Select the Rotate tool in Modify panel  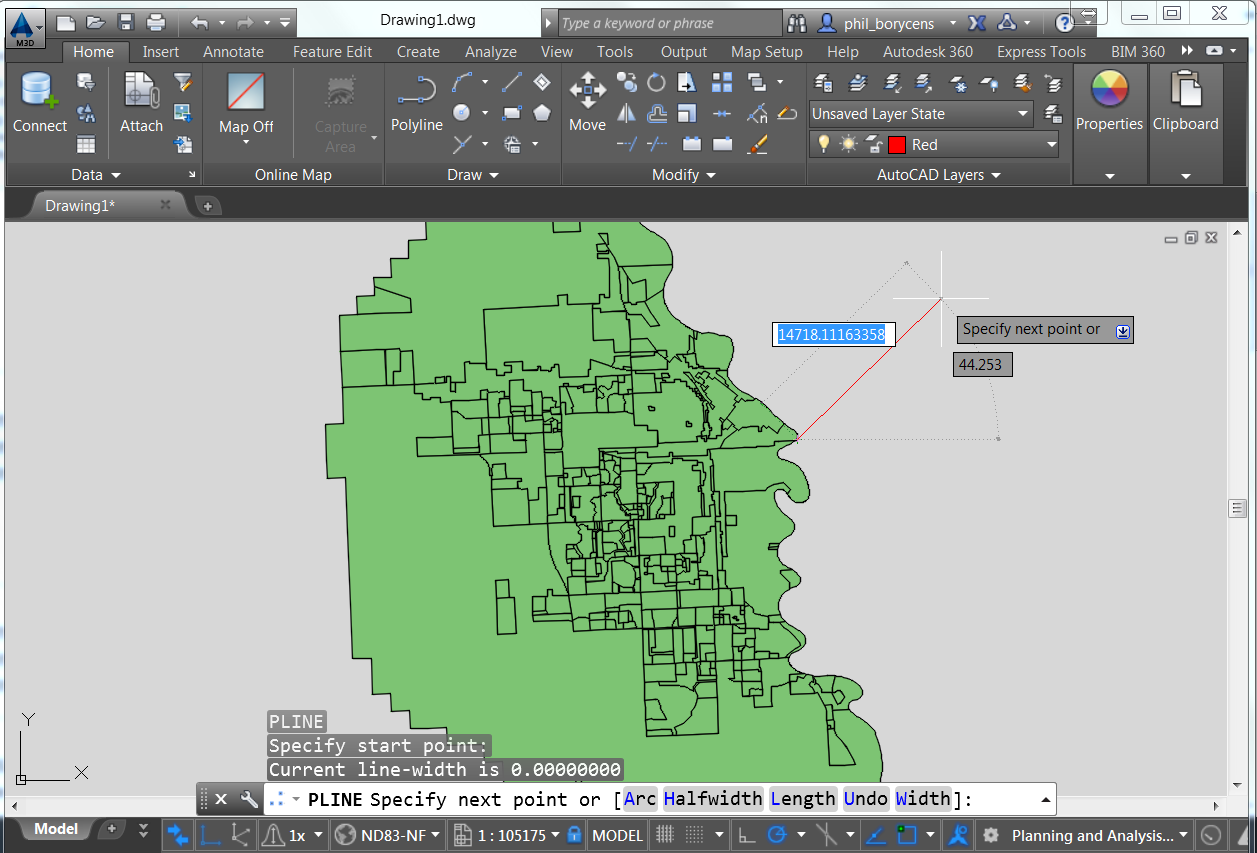click(657, 83)
